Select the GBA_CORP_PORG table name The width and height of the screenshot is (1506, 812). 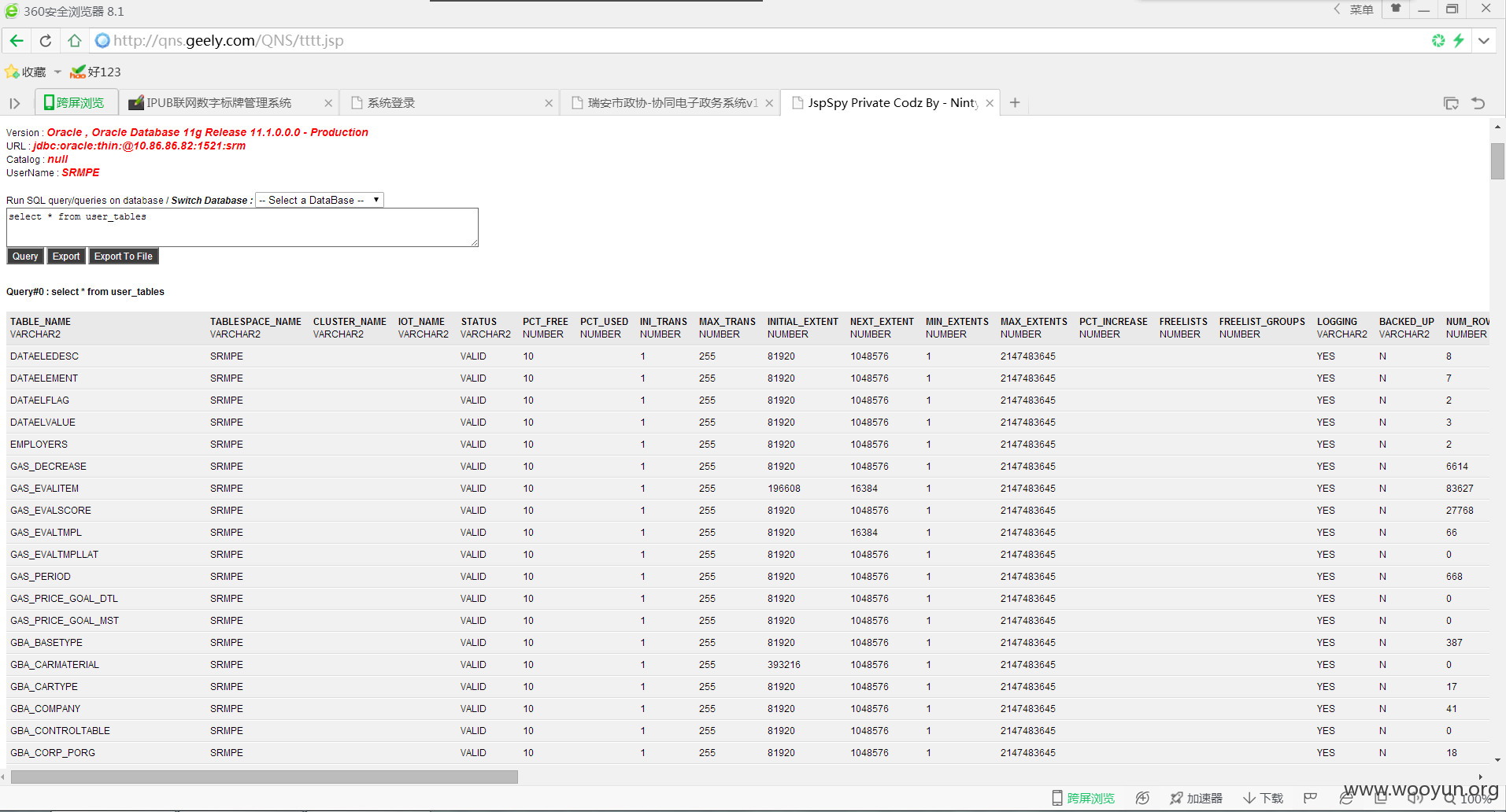(x=53, y=753)
